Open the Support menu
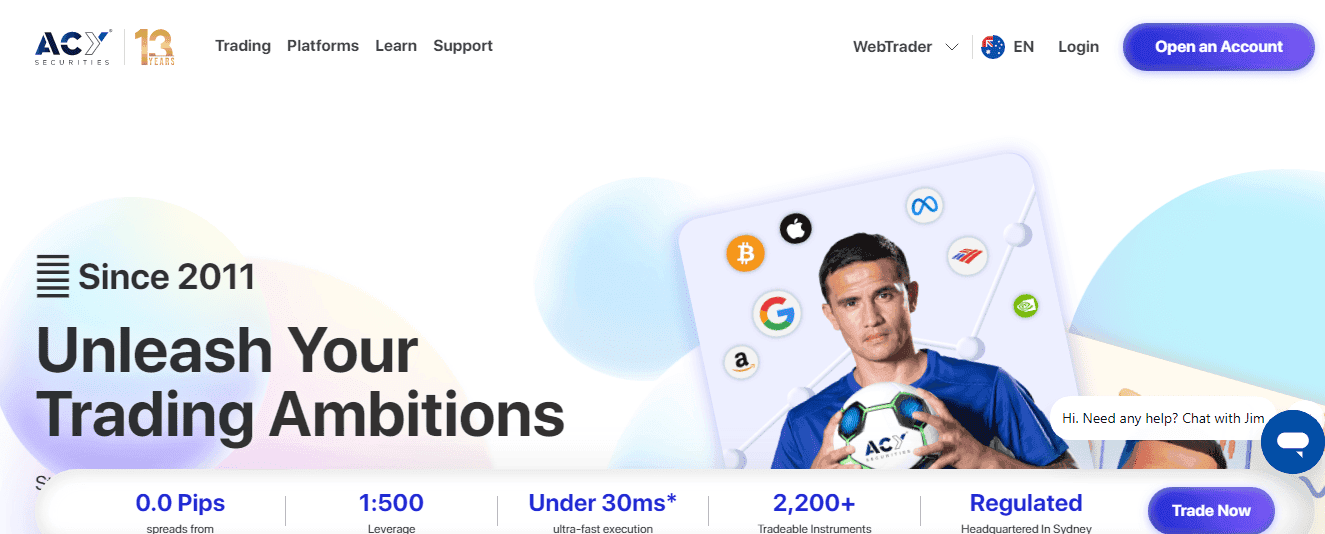The height and width of the screenshot is (534, 1325). 463,46
